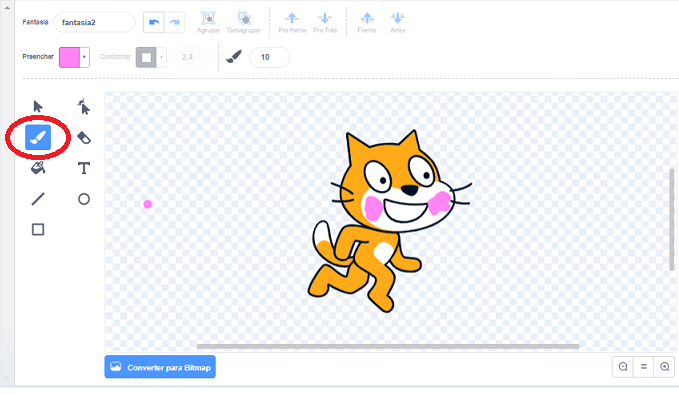Click the horizontal canvas scrollbar
The image size is (679, 394).
click(388, 346)
